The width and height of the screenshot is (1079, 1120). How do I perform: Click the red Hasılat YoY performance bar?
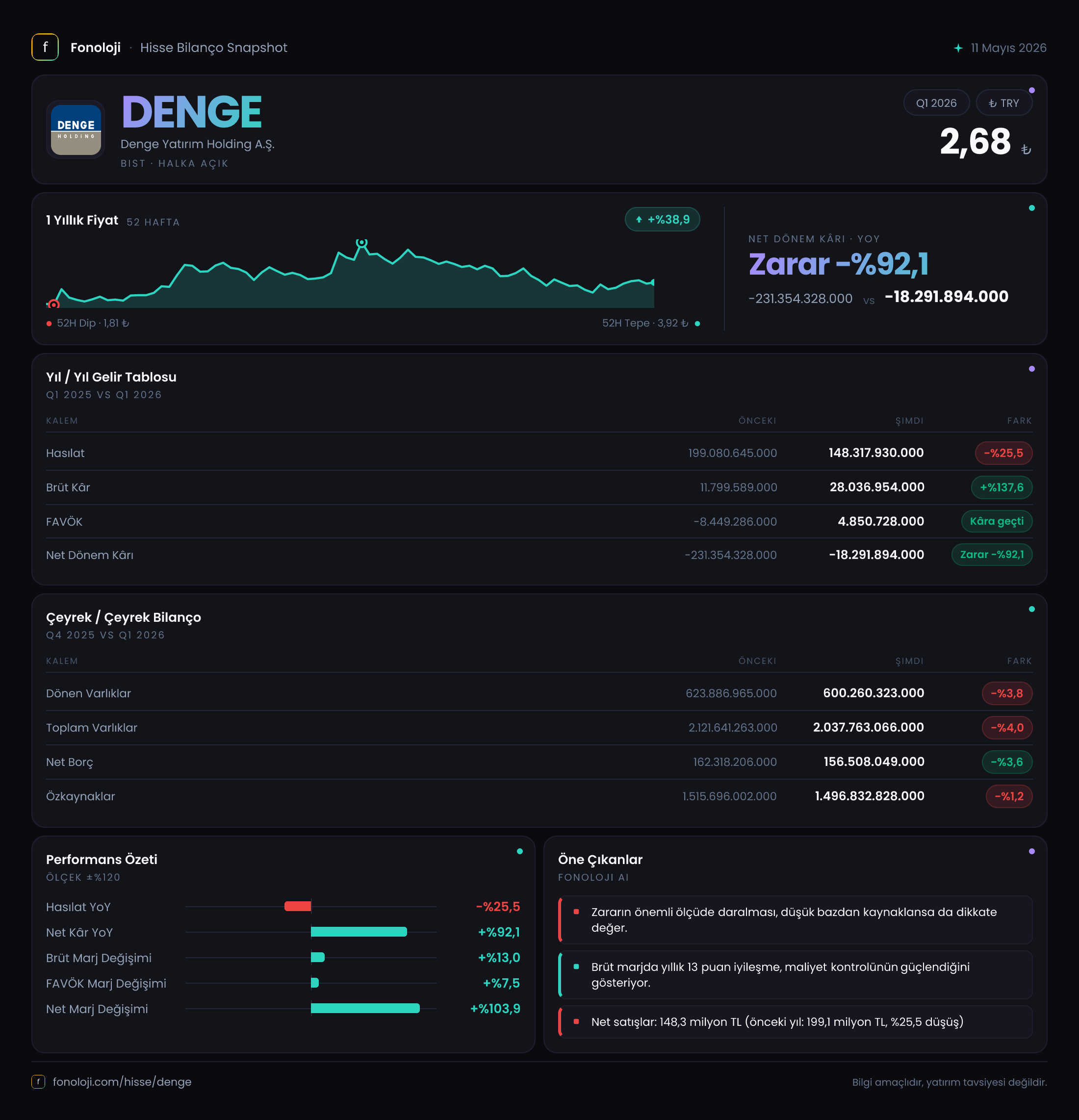point(298,906)
